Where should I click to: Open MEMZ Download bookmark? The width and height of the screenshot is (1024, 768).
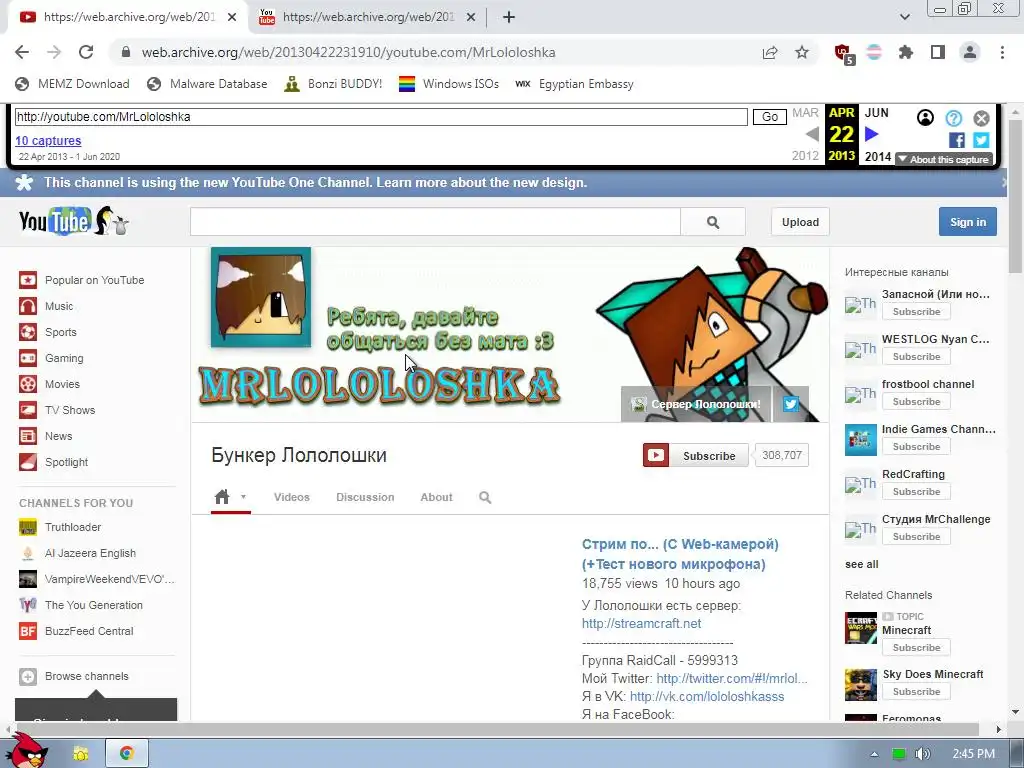coord(72,84)
